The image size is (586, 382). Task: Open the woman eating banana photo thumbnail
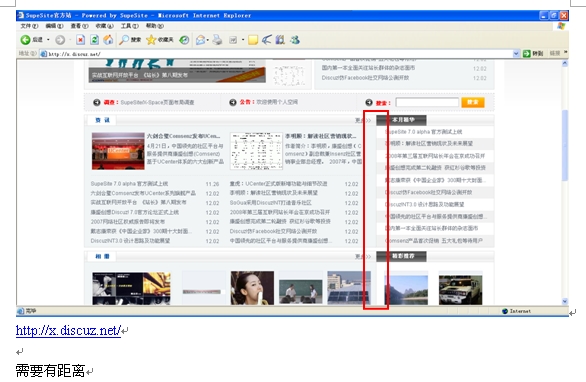point(252,288)
